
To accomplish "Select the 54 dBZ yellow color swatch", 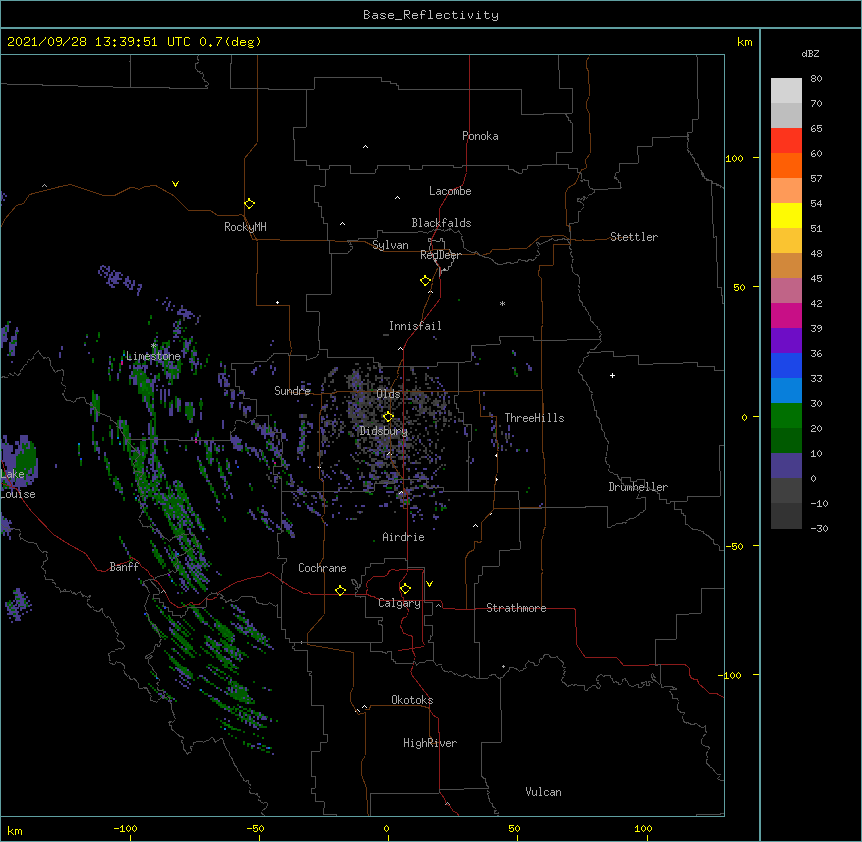I will click(786, 215).
